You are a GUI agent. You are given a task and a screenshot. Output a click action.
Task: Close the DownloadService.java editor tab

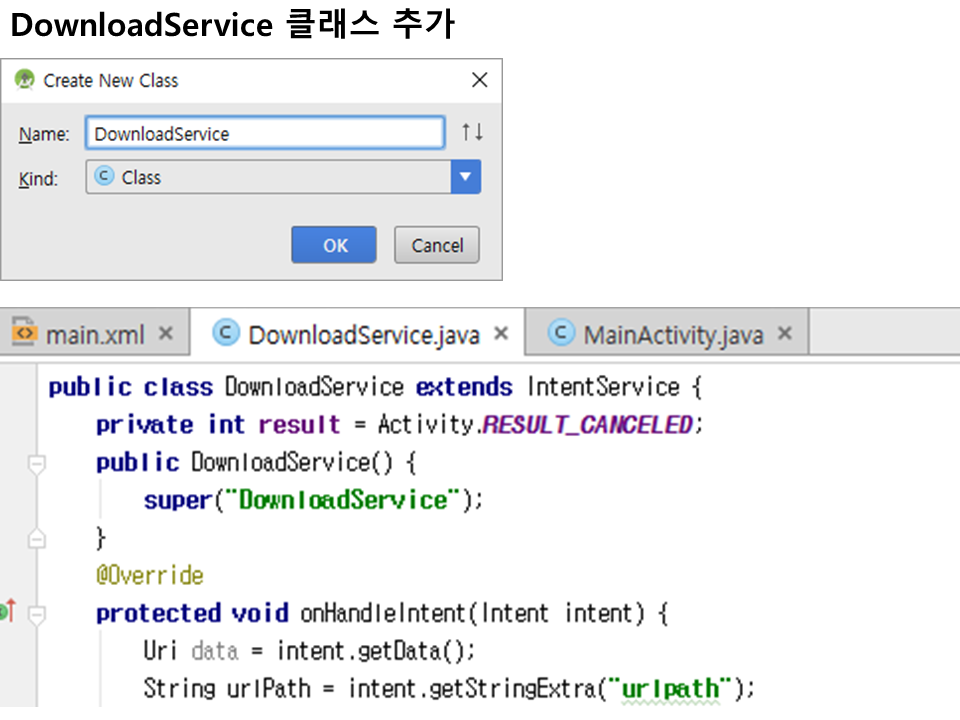pyautogui.click(x=502, y=334)
